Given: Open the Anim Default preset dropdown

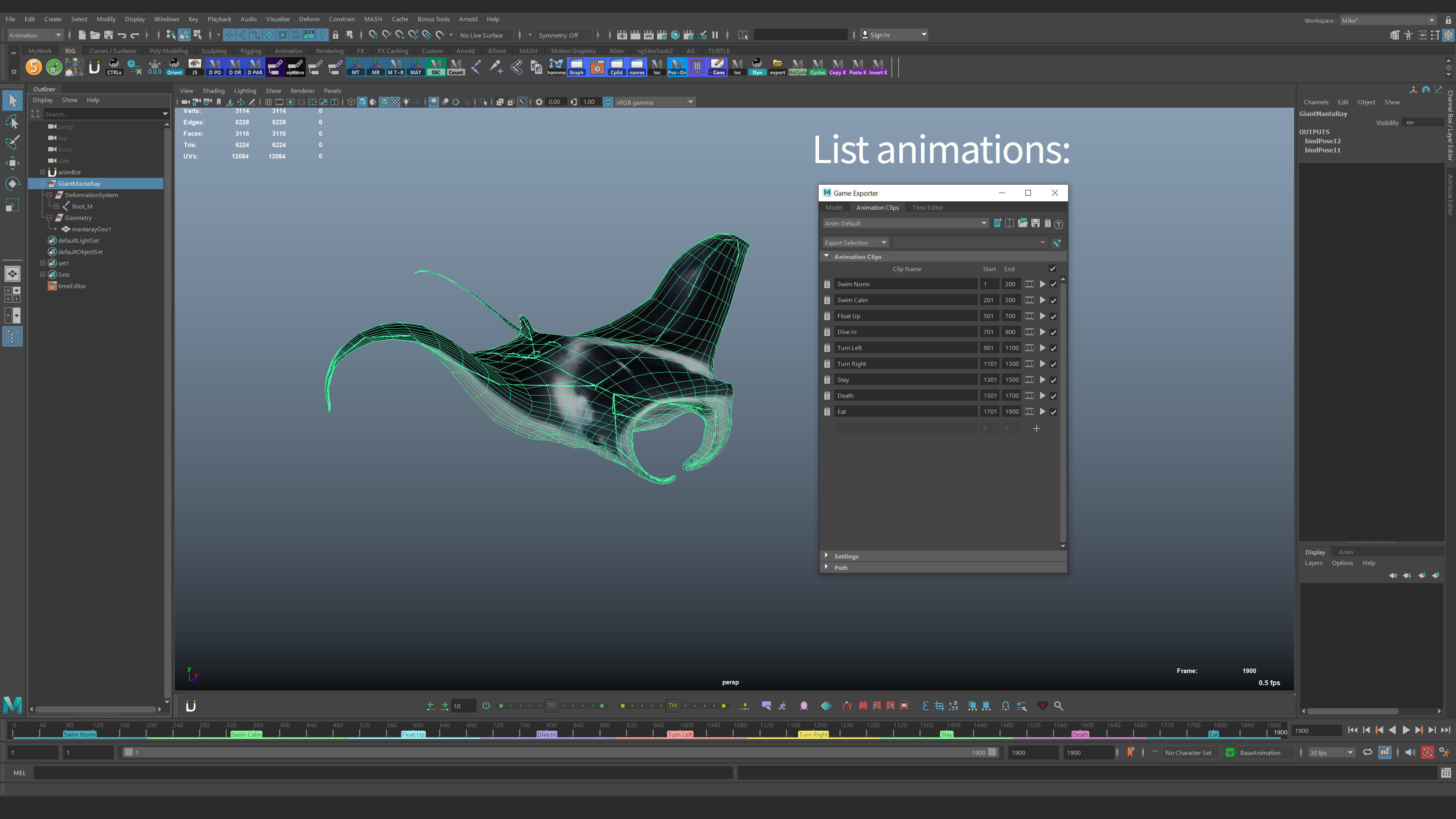Looking at the screenshot, I should [x=984, y=223].
